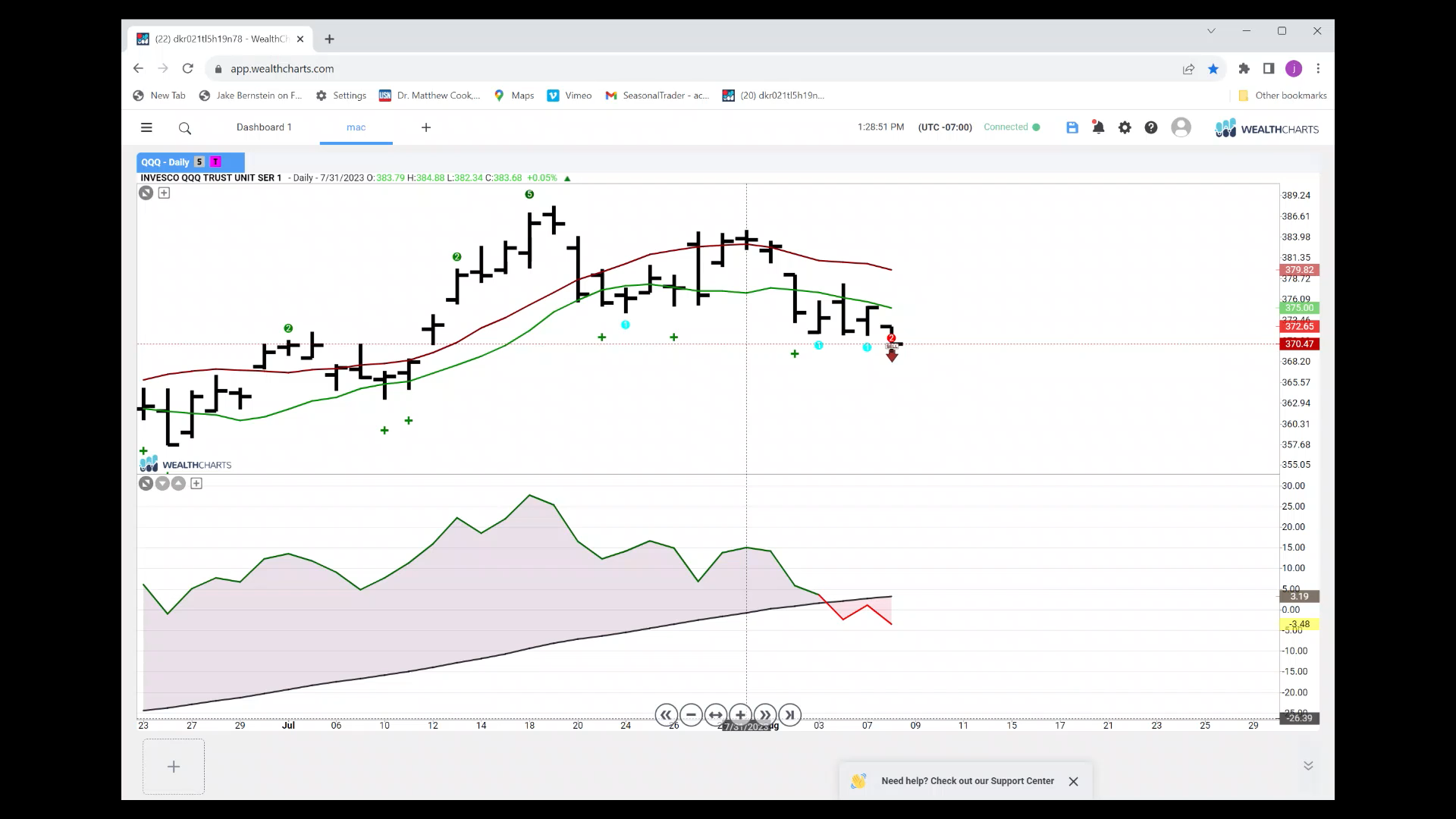Viewport: 1456px width, 819px height.
Task: Jump to latest bar with skip-to-end button
Action: [x=789, y=714]
